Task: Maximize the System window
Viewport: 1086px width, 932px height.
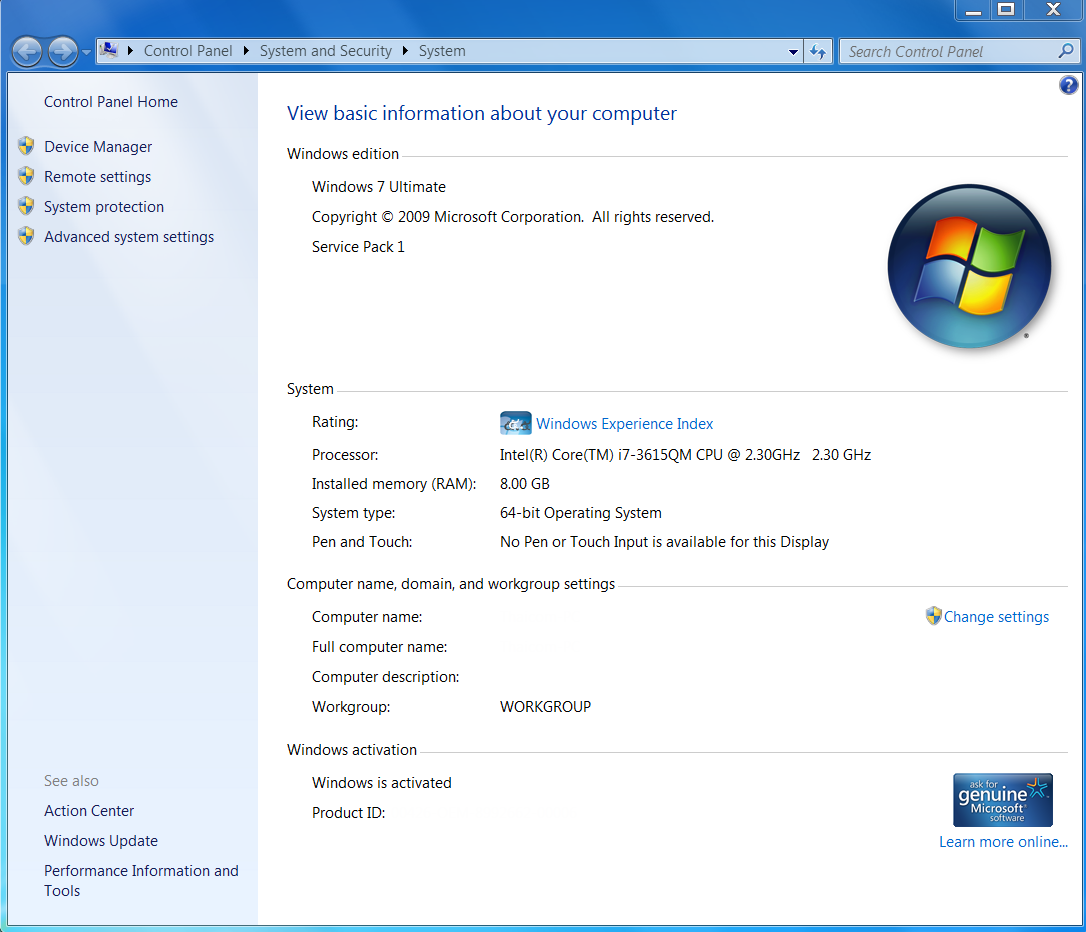Action: tap(1006, 10)
